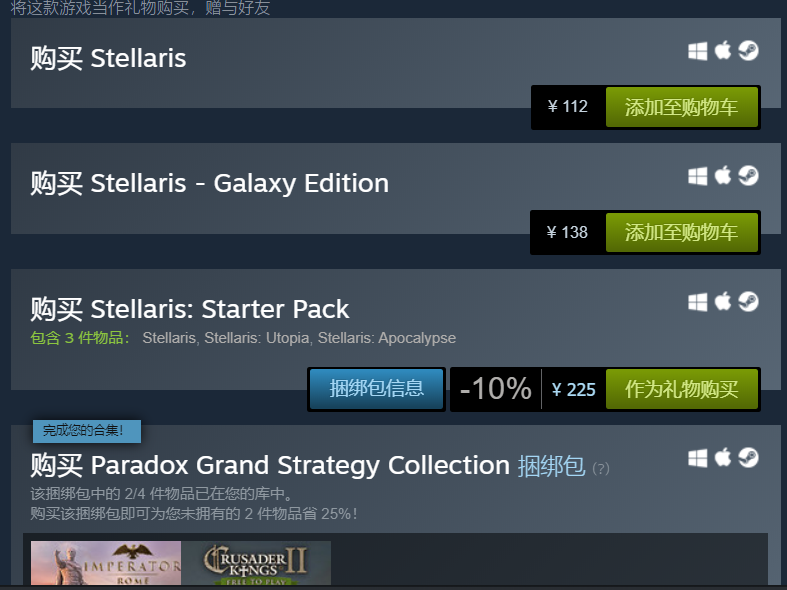Add Stellaris Galaxy Edition to cart

coord(681,233)
